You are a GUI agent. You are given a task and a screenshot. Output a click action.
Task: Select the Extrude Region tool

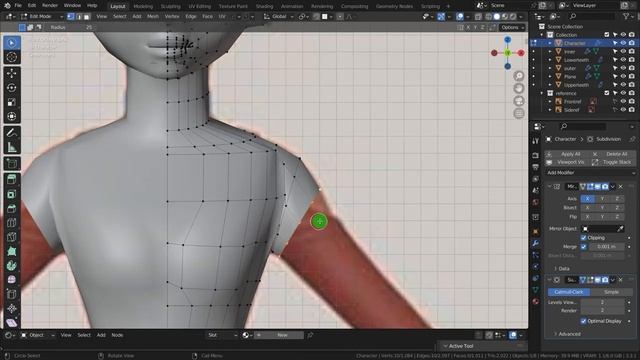[11, 180]
